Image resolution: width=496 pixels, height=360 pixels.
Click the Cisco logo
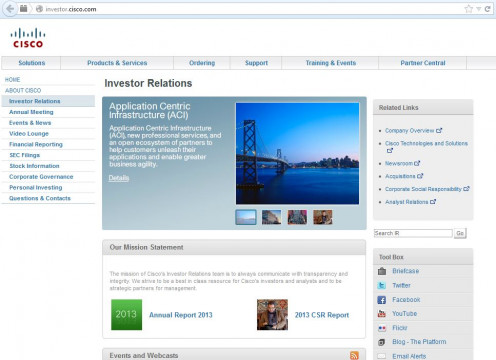pyautogui.click(x=28, y=38)
